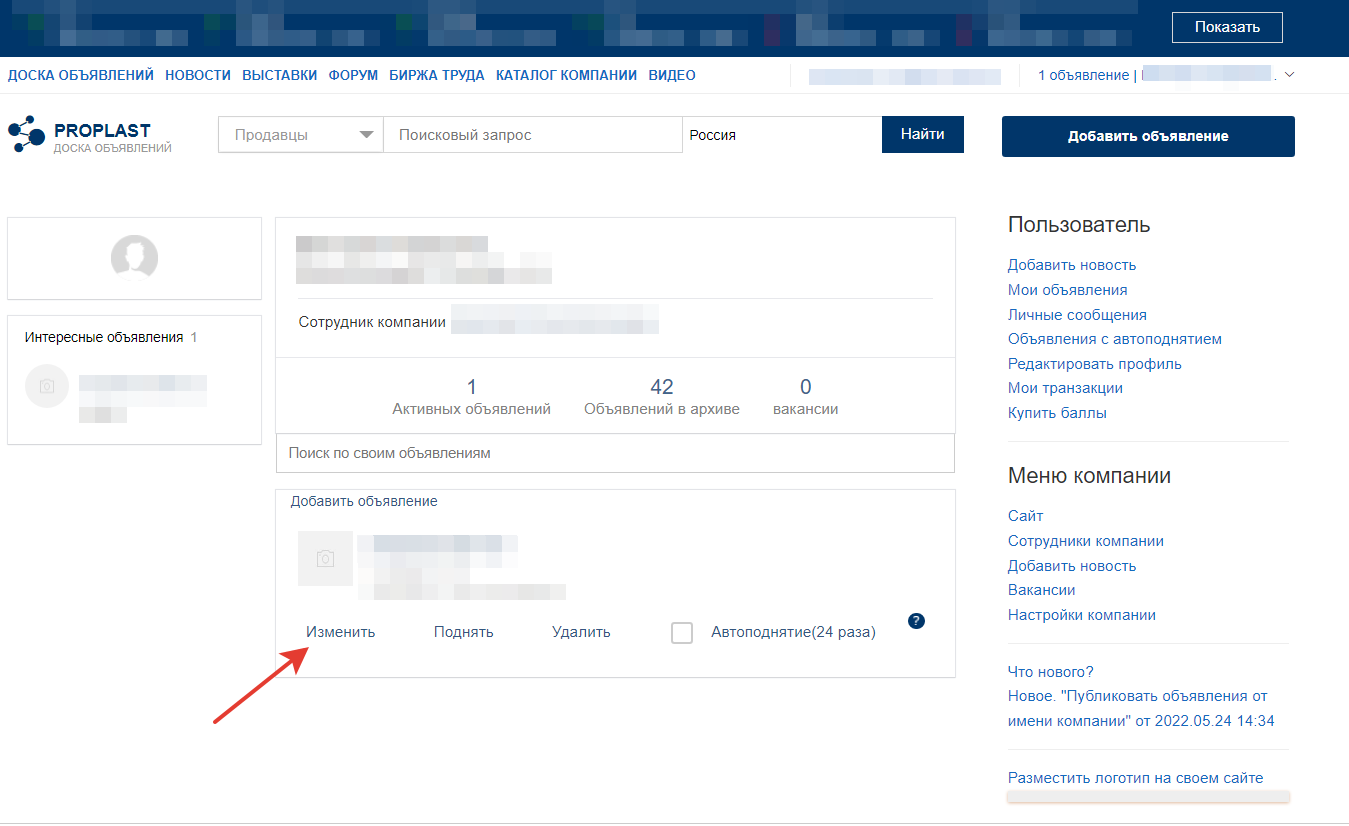Expand the account menu chevron

click(x=1289, y=75)
